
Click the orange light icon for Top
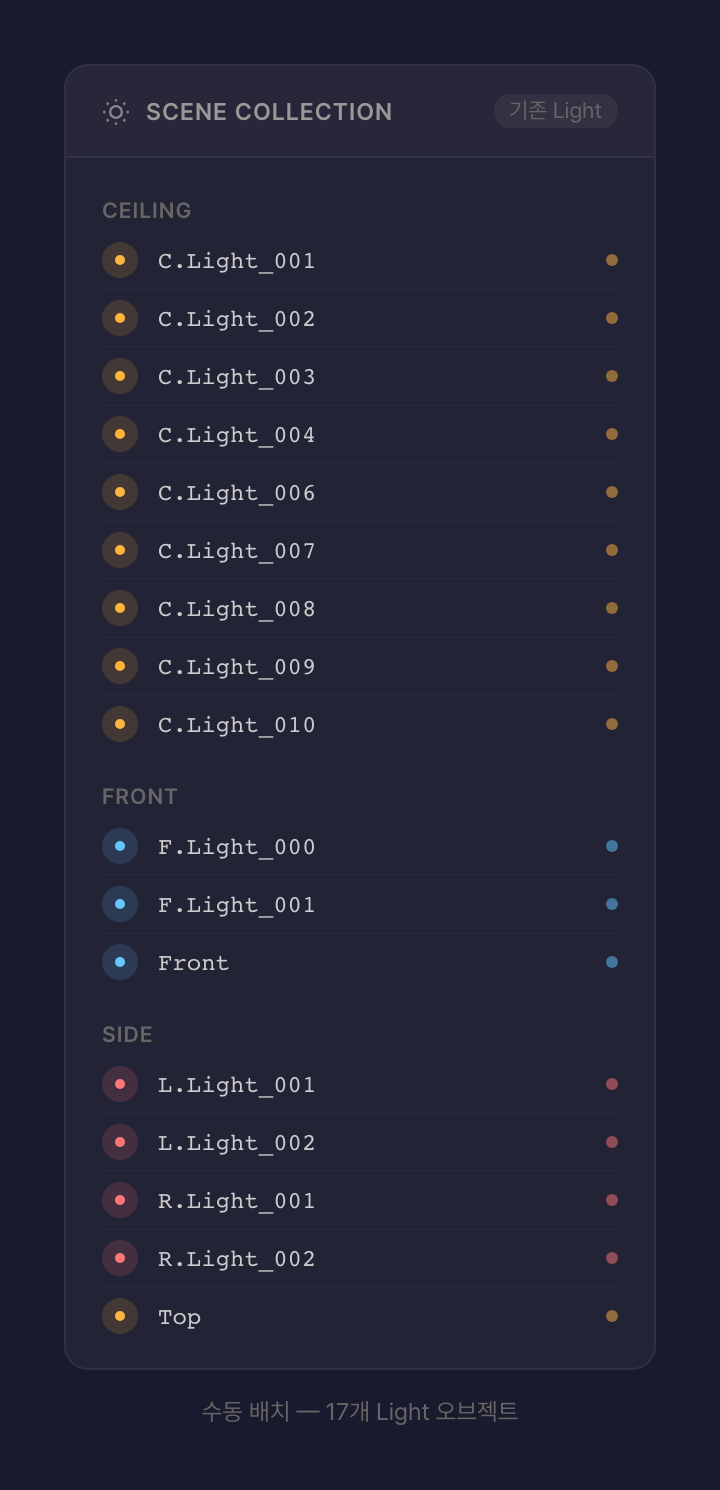pyautogui.click(x=120, y=1316)
